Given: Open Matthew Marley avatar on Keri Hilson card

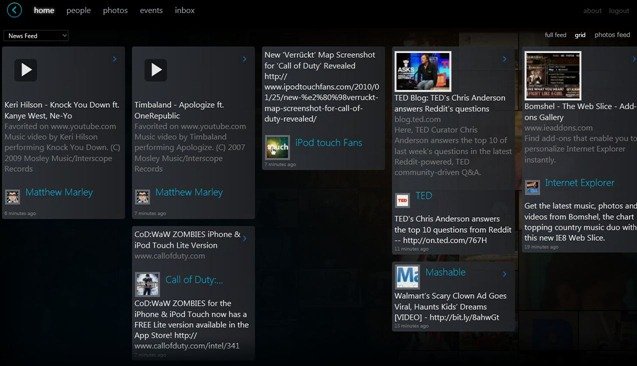Looking at the screenshot, I should point(13,197).
